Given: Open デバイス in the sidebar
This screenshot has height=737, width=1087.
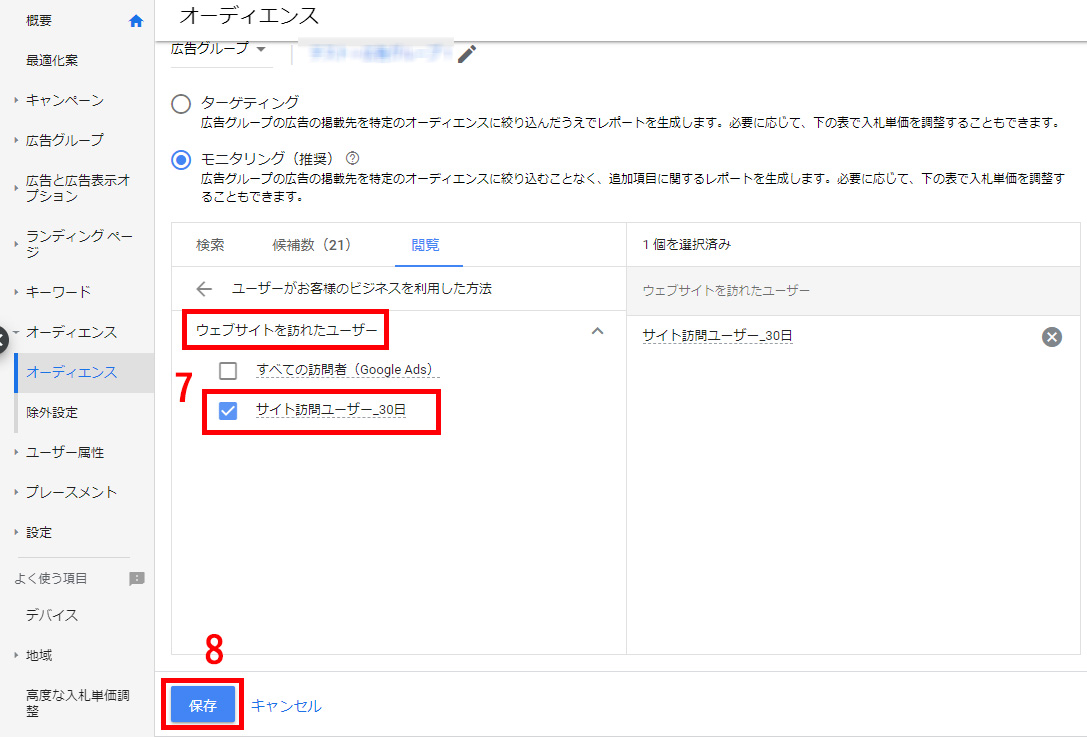Looking at the screenshot, I should tap(52, 615).
